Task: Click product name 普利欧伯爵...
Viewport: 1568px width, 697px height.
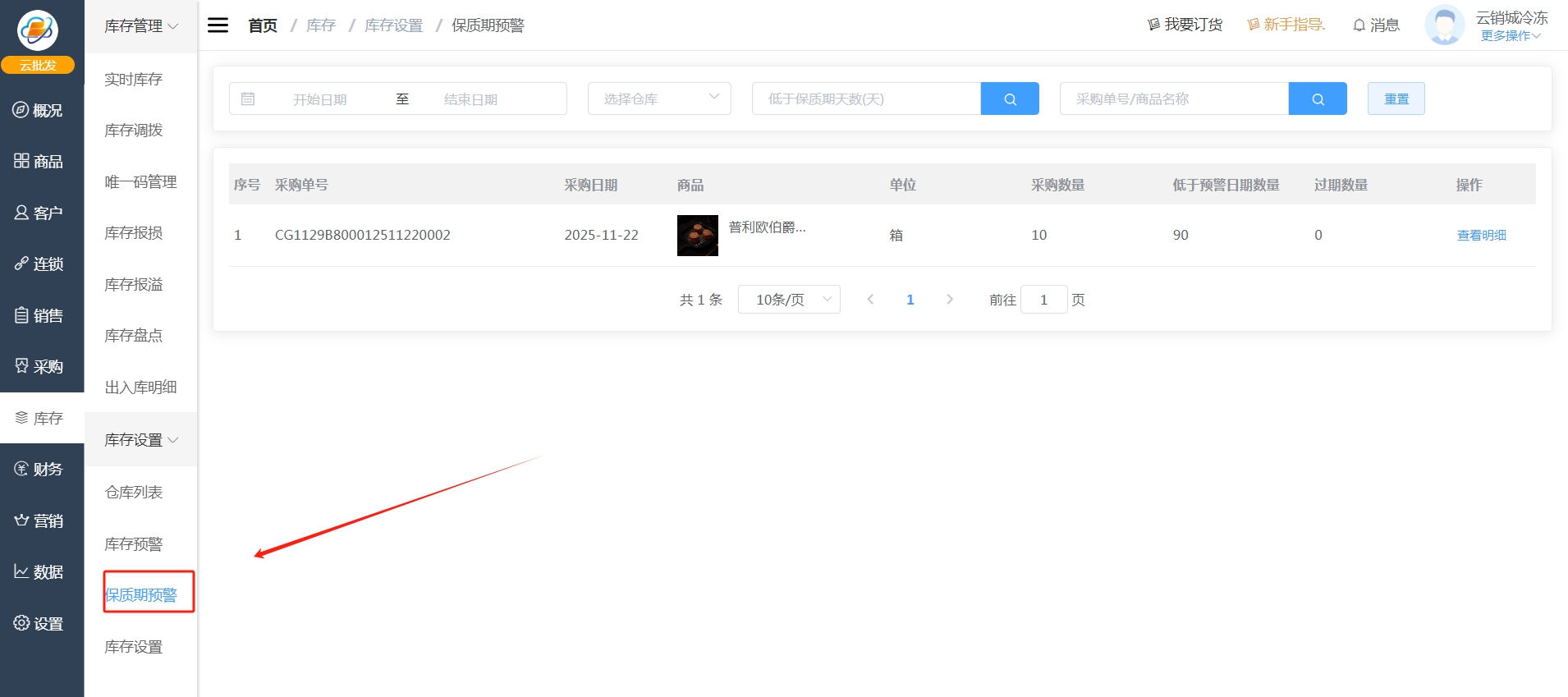Action: point(768,227)
